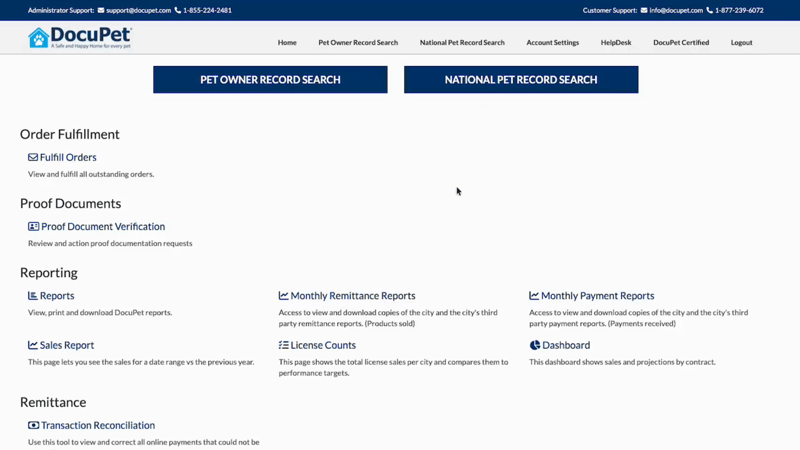
Task: Click the large NATIONAL PET RECORD SEARCH button
Action: pos(521,80)
